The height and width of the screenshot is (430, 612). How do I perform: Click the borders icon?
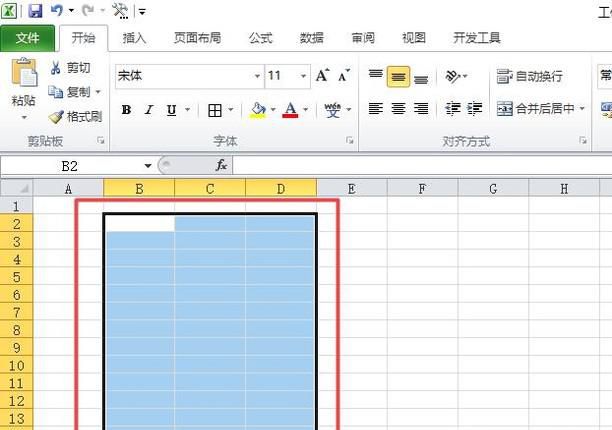click(x=215, y=110)
